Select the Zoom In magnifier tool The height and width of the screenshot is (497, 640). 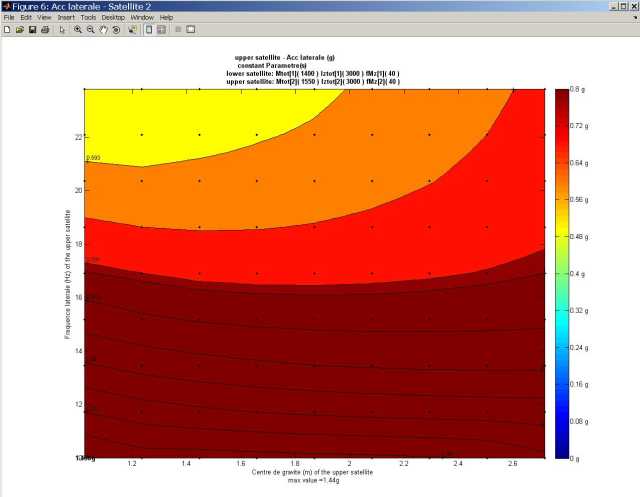(x=77, y=30)
